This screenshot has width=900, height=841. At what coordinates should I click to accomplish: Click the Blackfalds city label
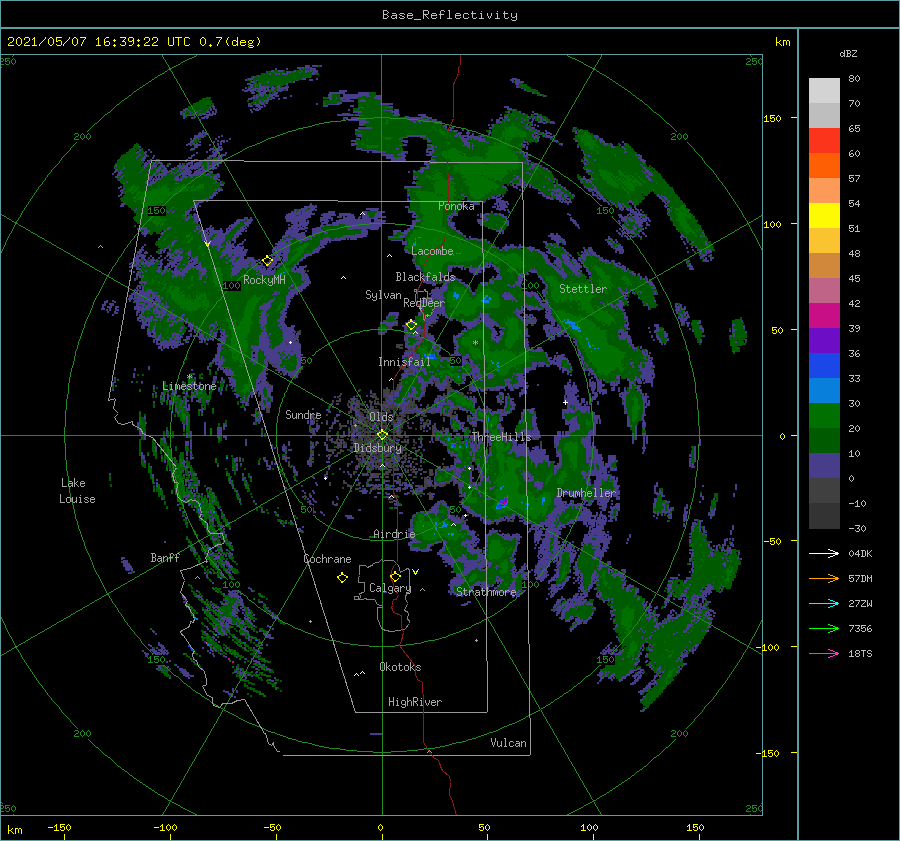(425, 277)
